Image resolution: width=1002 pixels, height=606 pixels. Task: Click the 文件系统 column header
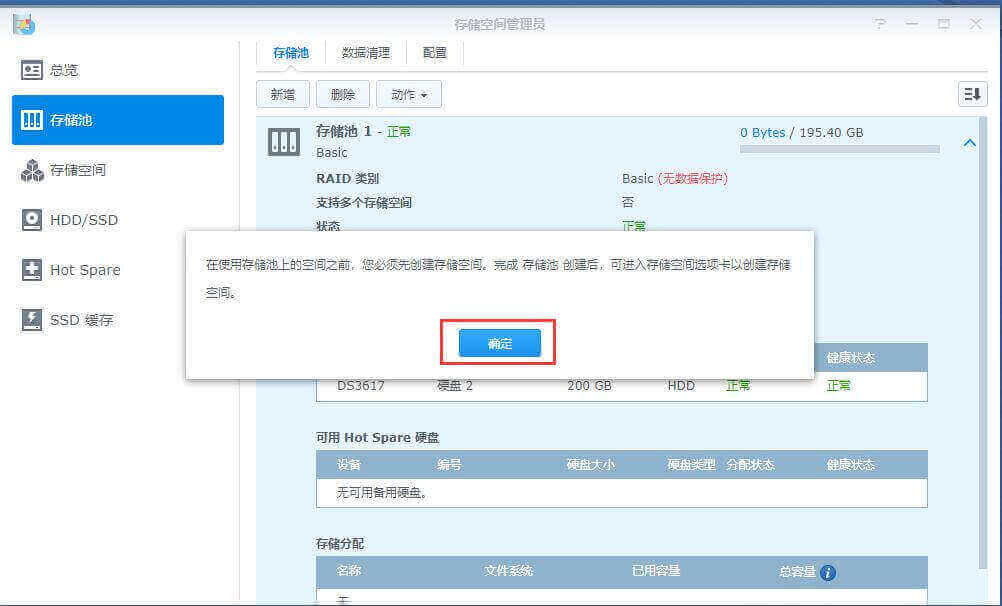click(508, 570)
